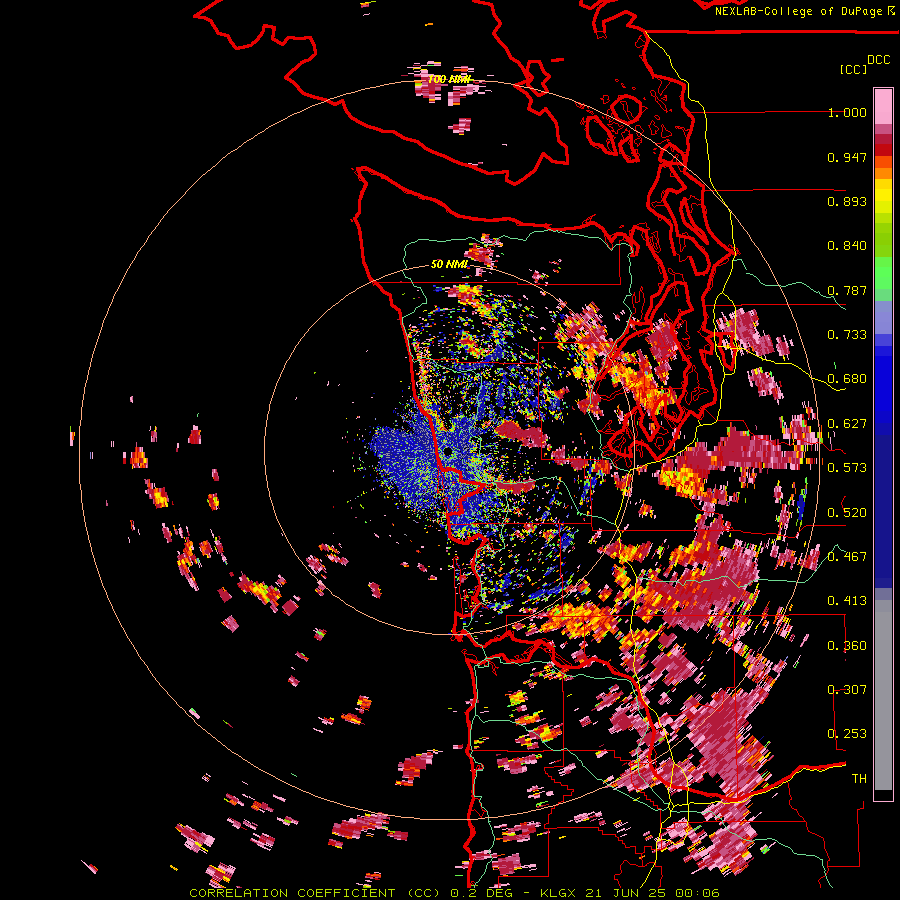This screenshot has width=900, height=900.
Task: Click the DCC product label
Action: click(x=878, y=59)
